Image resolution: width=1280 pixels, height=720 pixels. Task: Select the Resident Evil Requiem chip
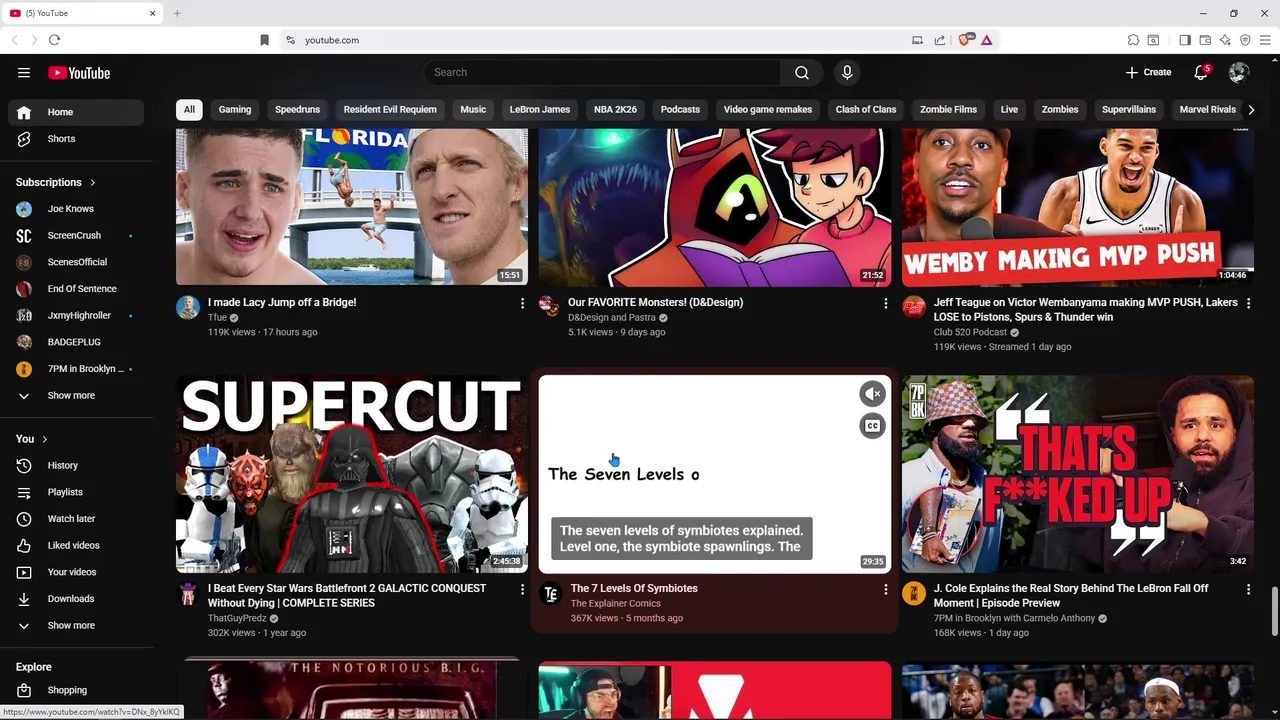(x=390, y=109)
